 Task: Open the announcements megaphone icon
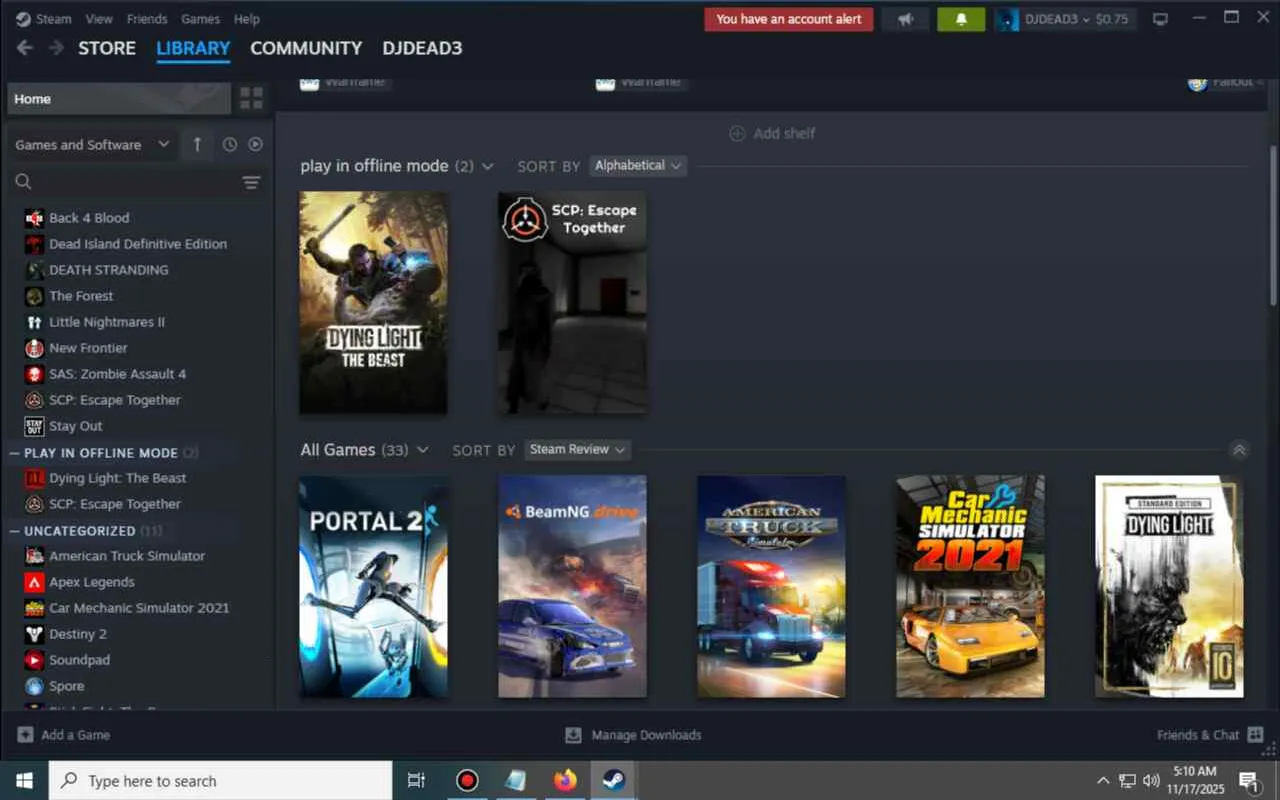(x=905, y=19)
